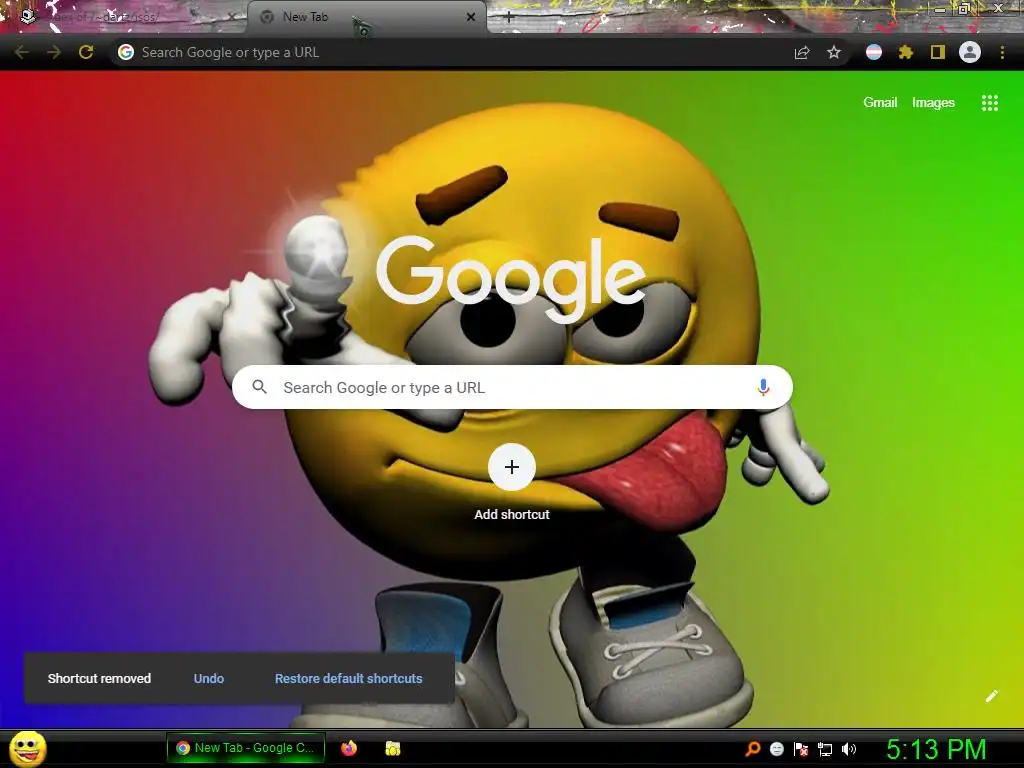This screenshot has height=768, width=1024.
Task: Click the Add shortcut plus button
Action: coord(512,467)
